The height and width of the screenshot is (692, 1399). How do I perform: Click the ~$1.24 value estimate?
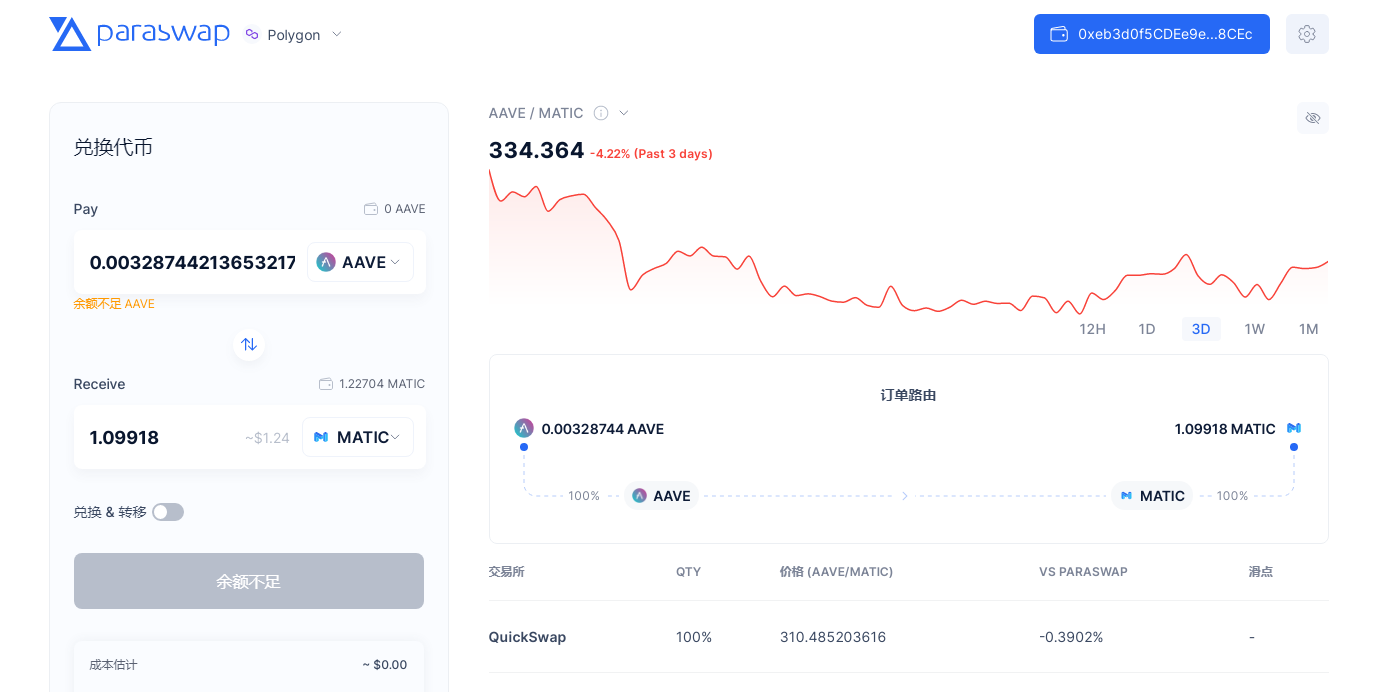(x=267, y=438)
